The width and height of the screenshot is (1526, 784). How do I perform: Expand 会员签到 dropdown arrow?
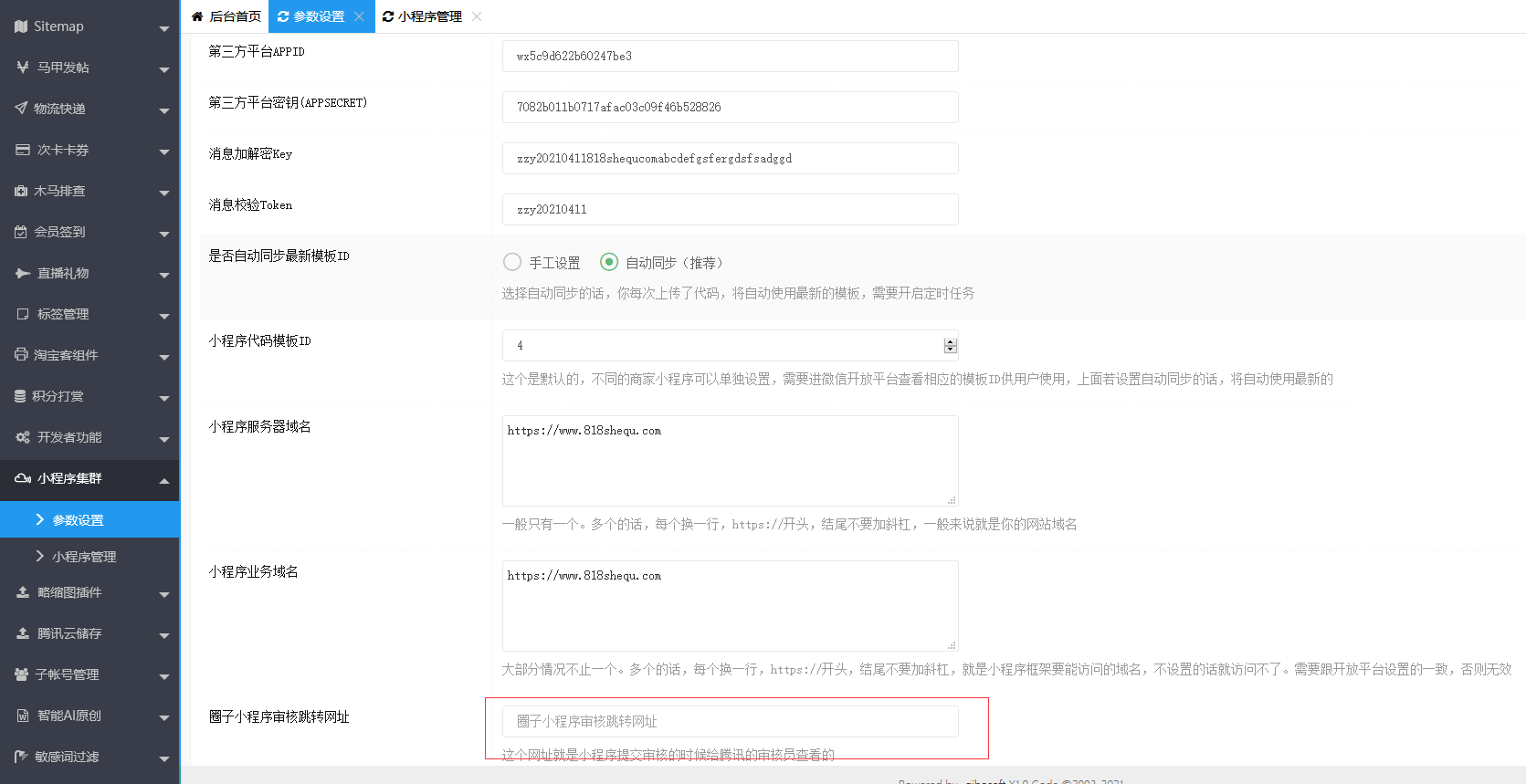(x=164, y=234)
